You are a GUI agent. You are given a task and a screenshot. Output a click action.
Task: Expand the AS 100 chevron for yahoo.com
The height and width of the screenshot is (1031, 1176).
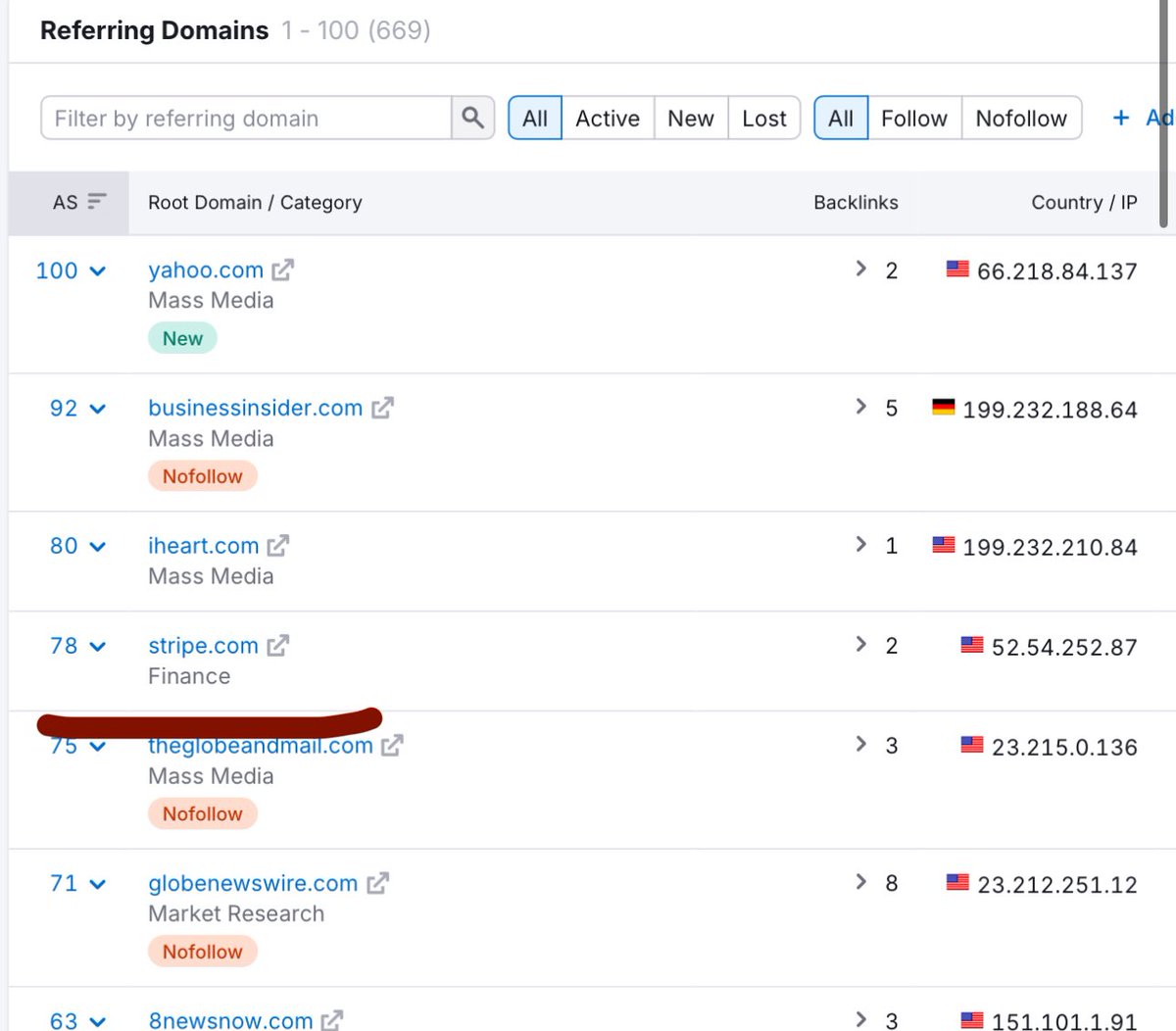tap(97, 271)
